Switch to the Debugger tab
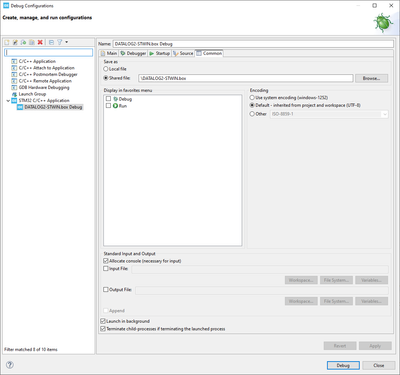Screen dimensions: 400x375 [133, 53]
